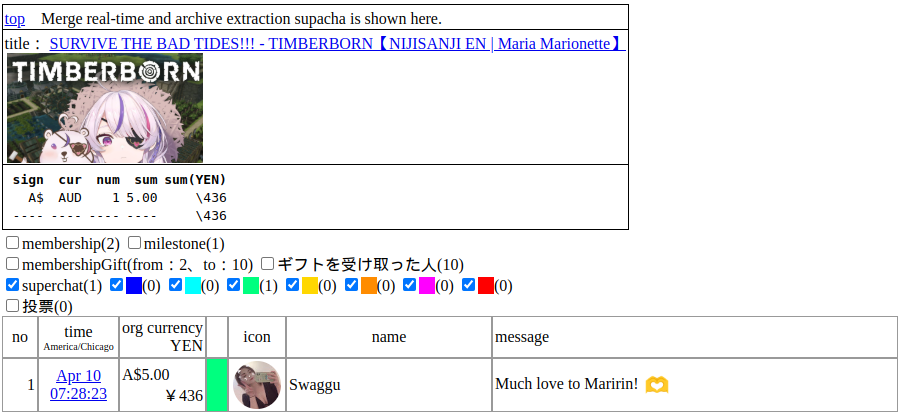Click the green tier cell in Swaggu's row
901x417 pixels.
point(217,385)
